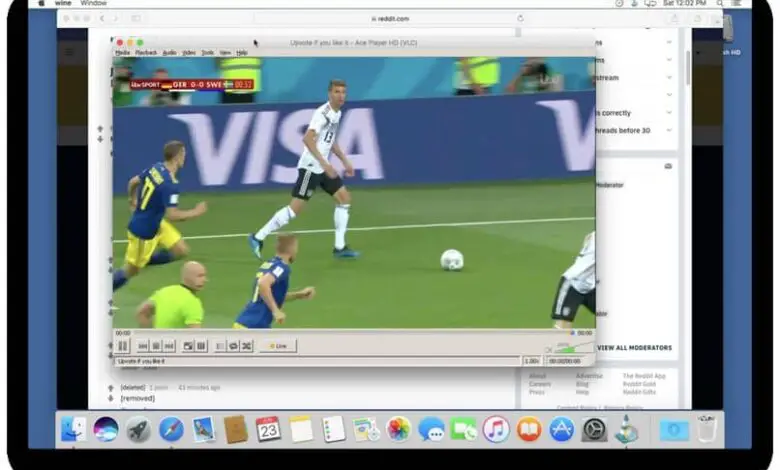Open Launchpad from the Dock
The width and height of the screenshot is (780, 470).
click(138, 429)
